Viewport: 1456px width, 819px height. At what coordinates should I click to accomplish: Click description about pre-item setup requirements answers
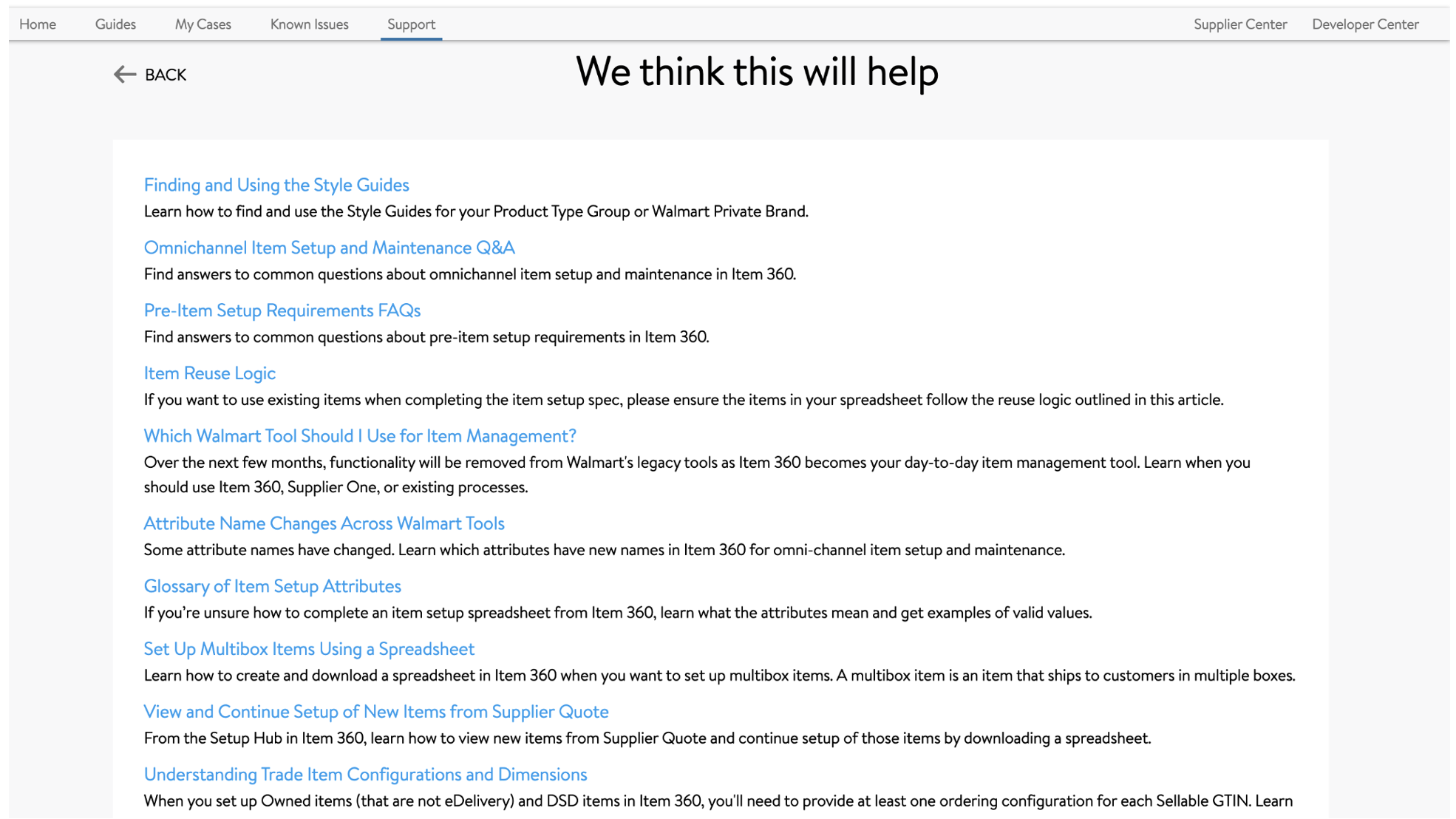tap(426, 337)
